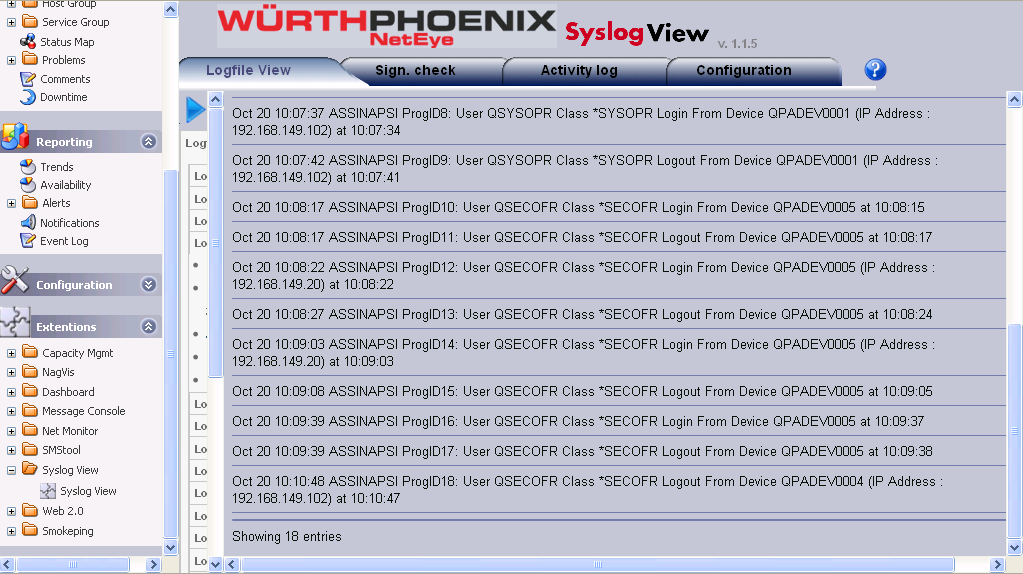The height and width of the screenshot is (574, 1023).
Task: Open the Configuration tab
Action: point(744,70)
